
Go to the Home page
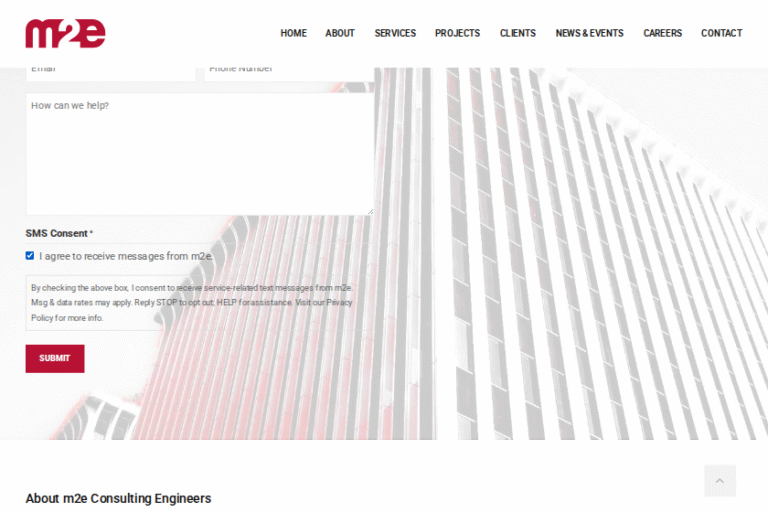(293, 33)
